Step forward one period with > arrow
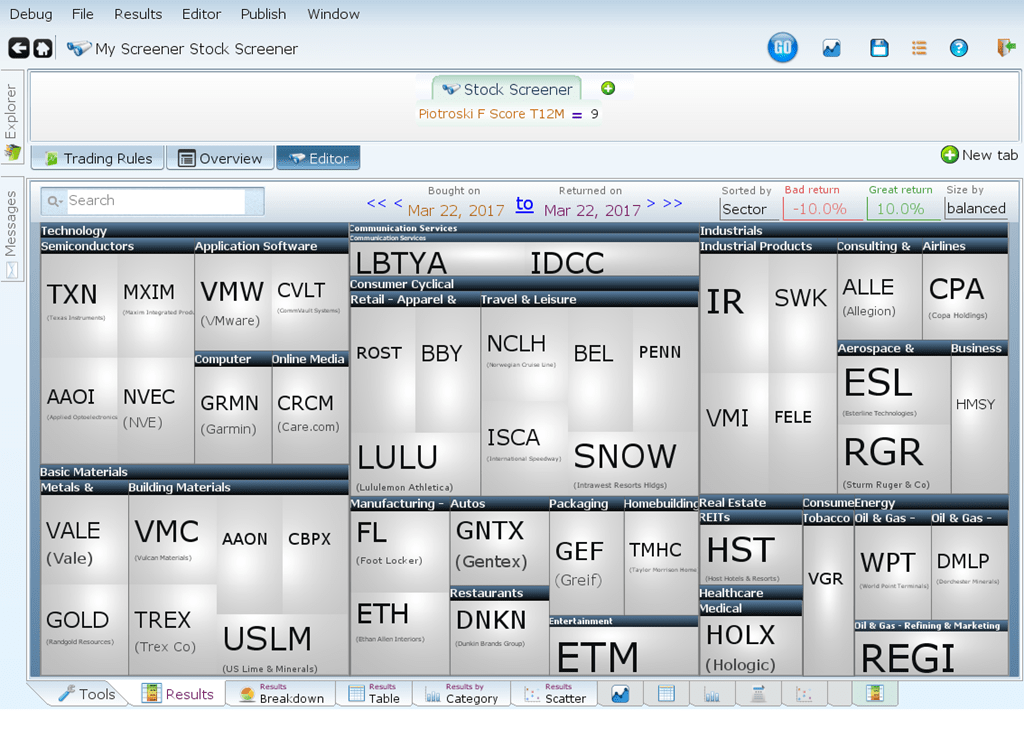1024x729 pixels. tap(650, 203)
